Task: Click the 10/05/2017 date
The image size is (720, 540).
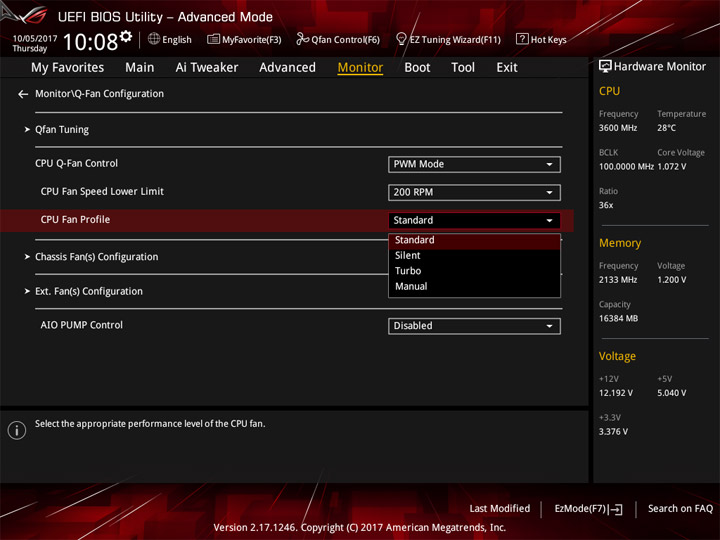Action: pos(35,39)
